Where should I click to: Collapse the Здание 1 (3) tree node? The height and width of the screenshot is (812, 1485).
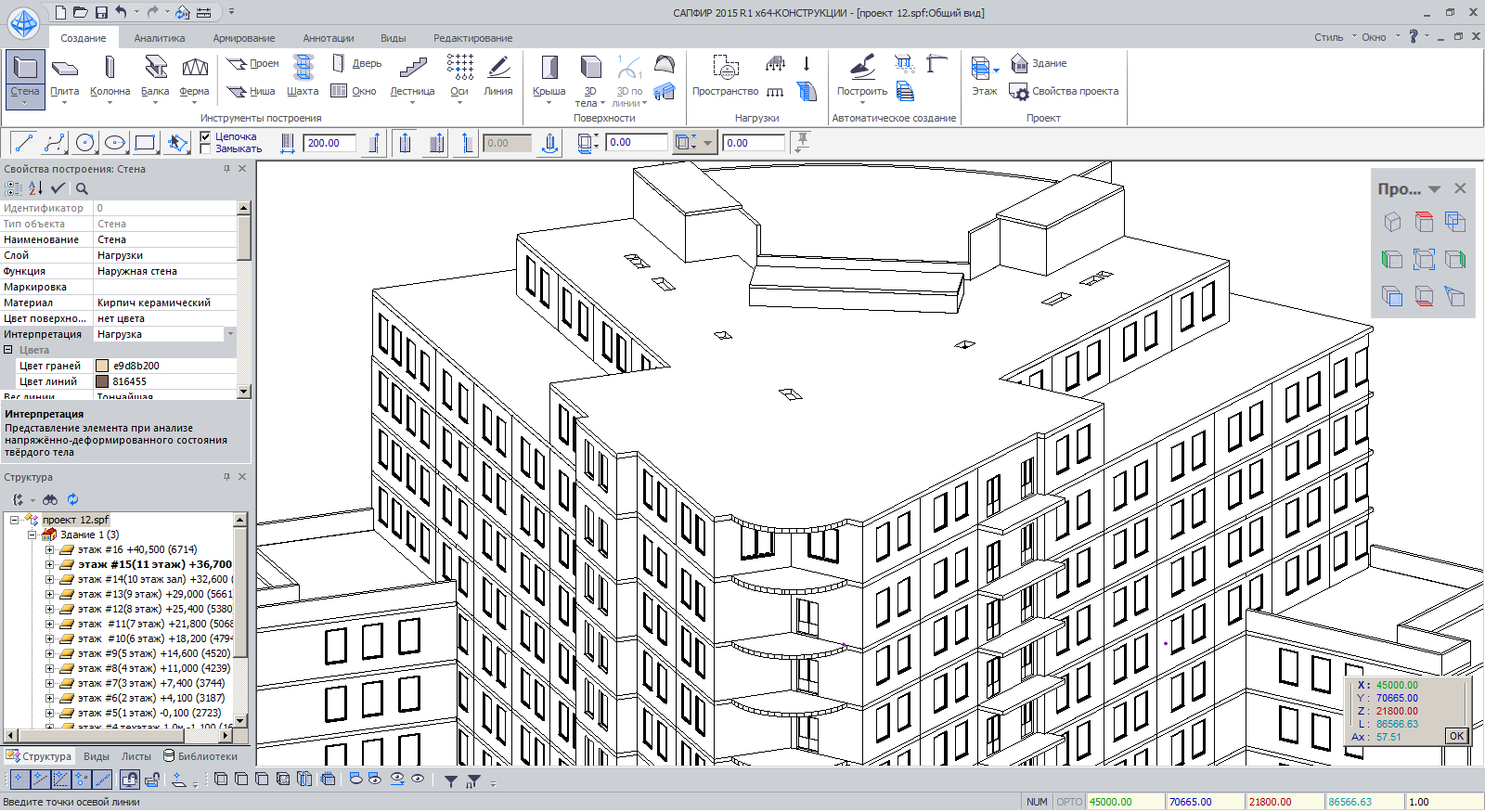pyautogui.click(x=32, y=535)
